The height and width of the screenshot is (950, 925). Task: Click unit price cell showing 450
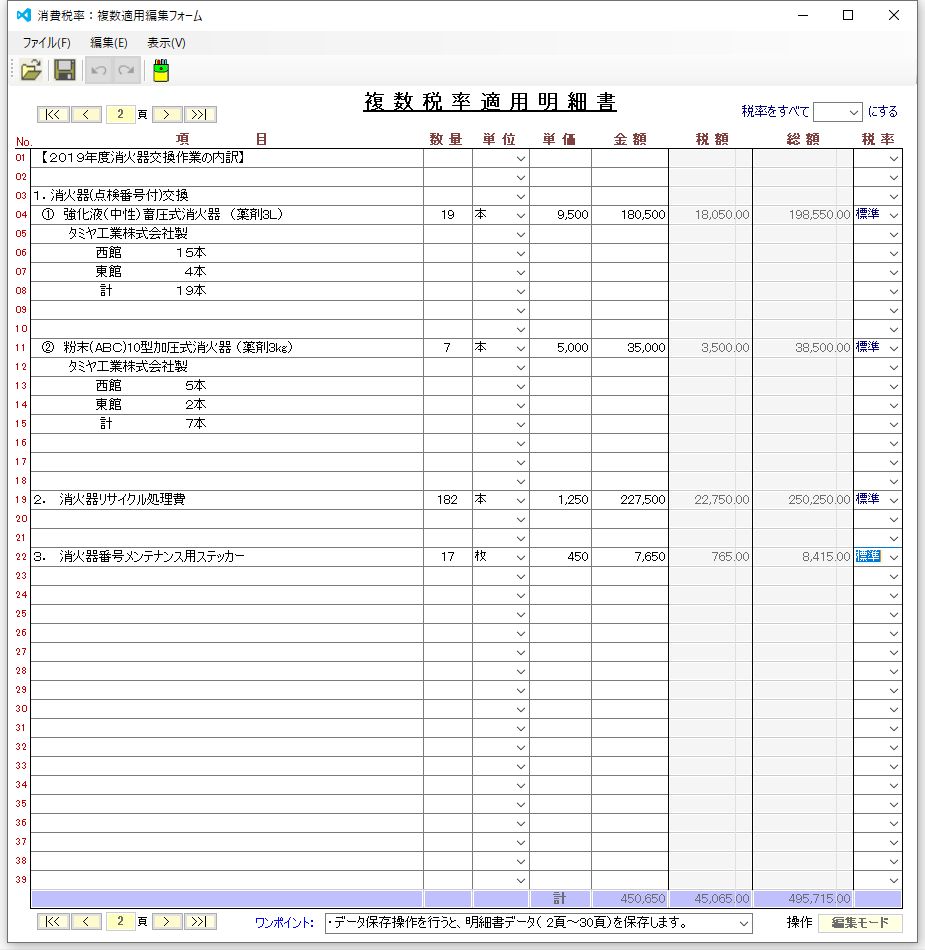tap(560, 557)
